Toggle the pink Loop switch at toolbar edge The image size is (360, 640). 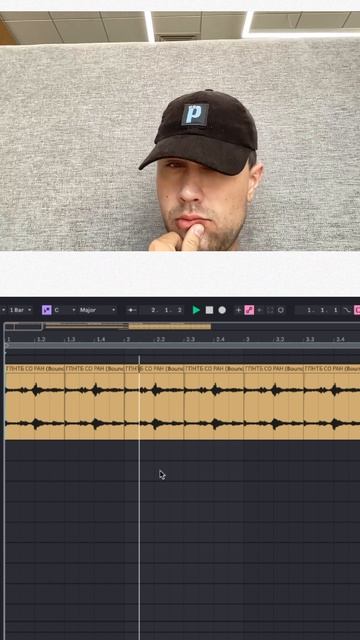coord(357,310)
